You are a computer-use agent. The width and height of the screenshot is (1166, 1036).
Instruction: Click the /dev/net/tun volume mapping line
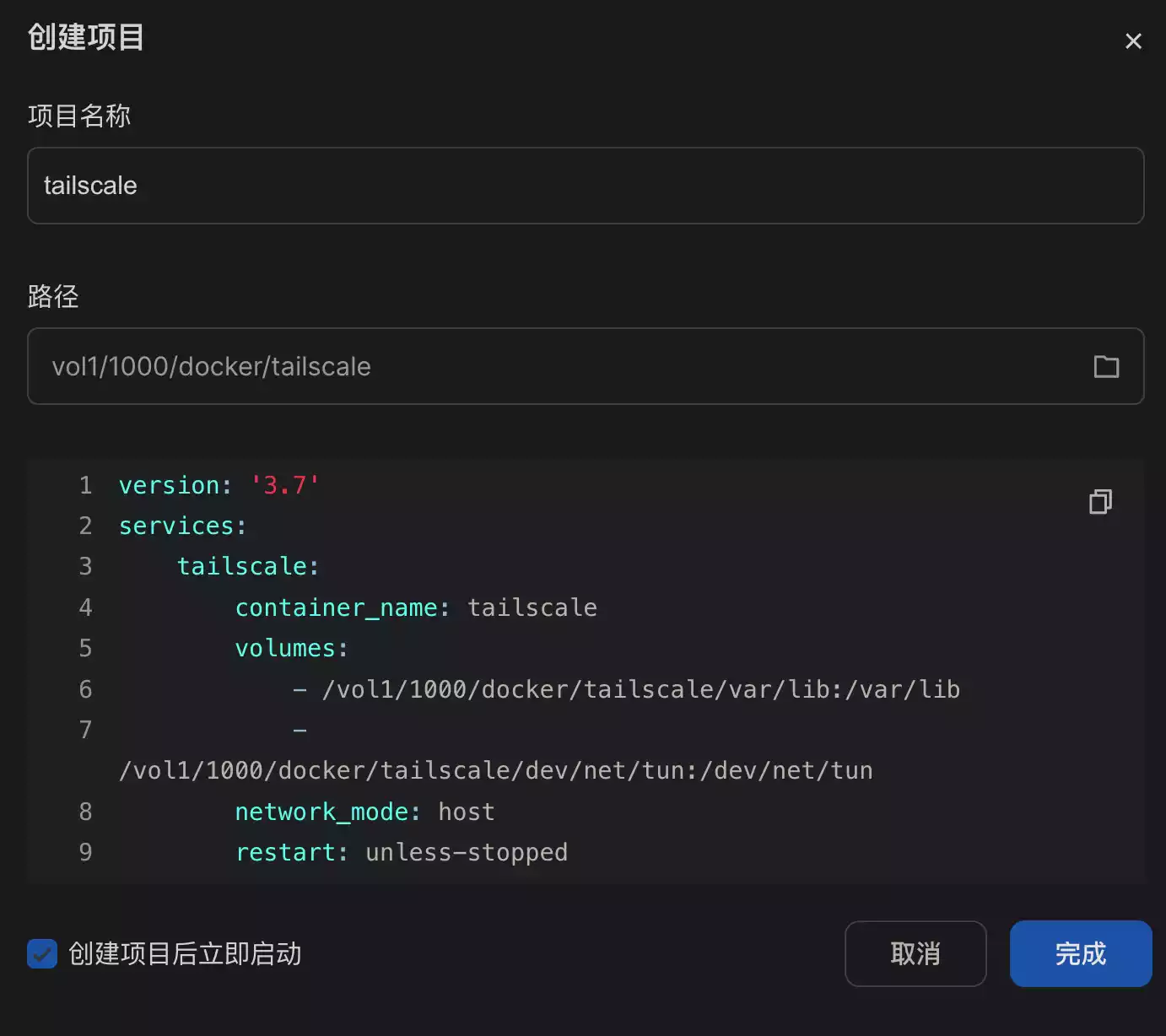click(495, 770)
